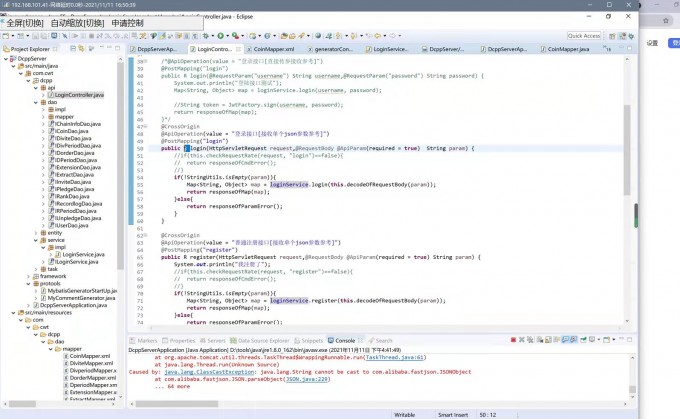The width and height of the screenshot is (680, 419).
Task: Go to next annotation arrow icon
Action: [x=340, y=36]
